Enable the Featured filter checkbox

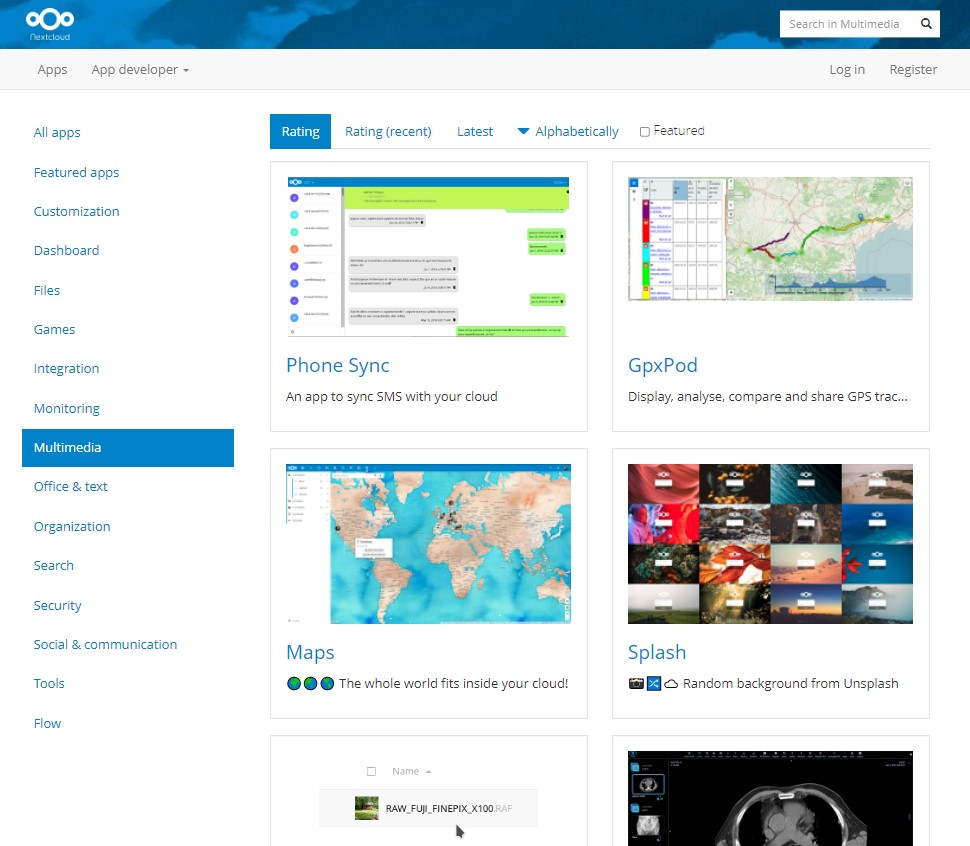coord(645,131)
